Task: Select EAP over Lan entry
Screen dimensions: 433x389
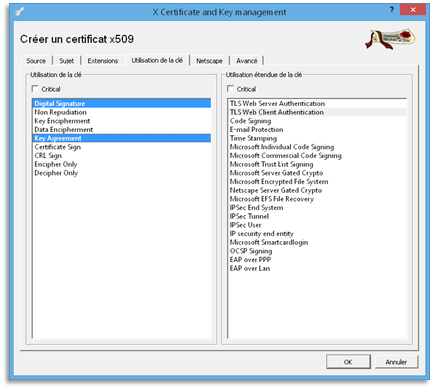Action: 317,268
